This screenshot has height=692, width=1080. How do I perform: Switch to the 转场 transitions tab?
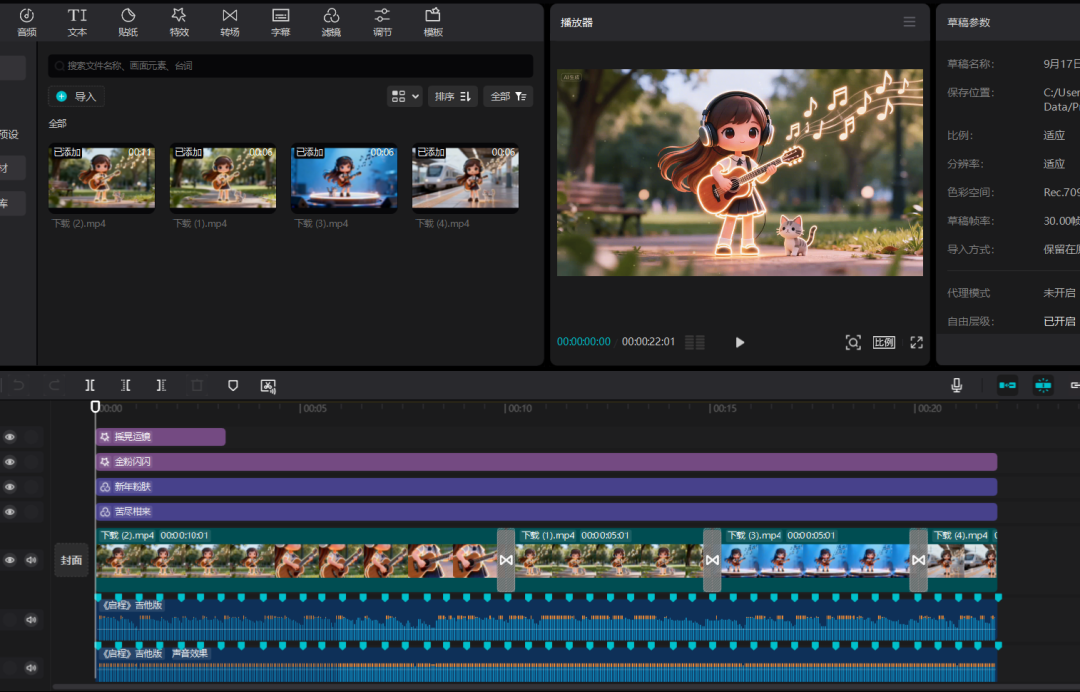pos(230,21)
